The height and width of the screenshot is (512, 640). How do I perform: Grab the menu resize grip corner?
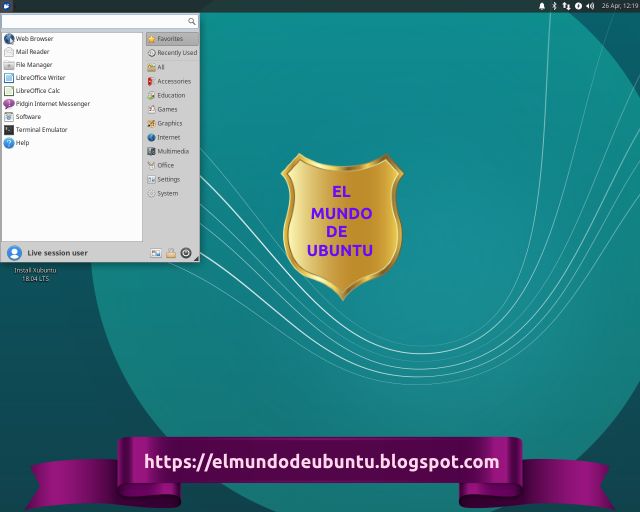pos(196,259)
